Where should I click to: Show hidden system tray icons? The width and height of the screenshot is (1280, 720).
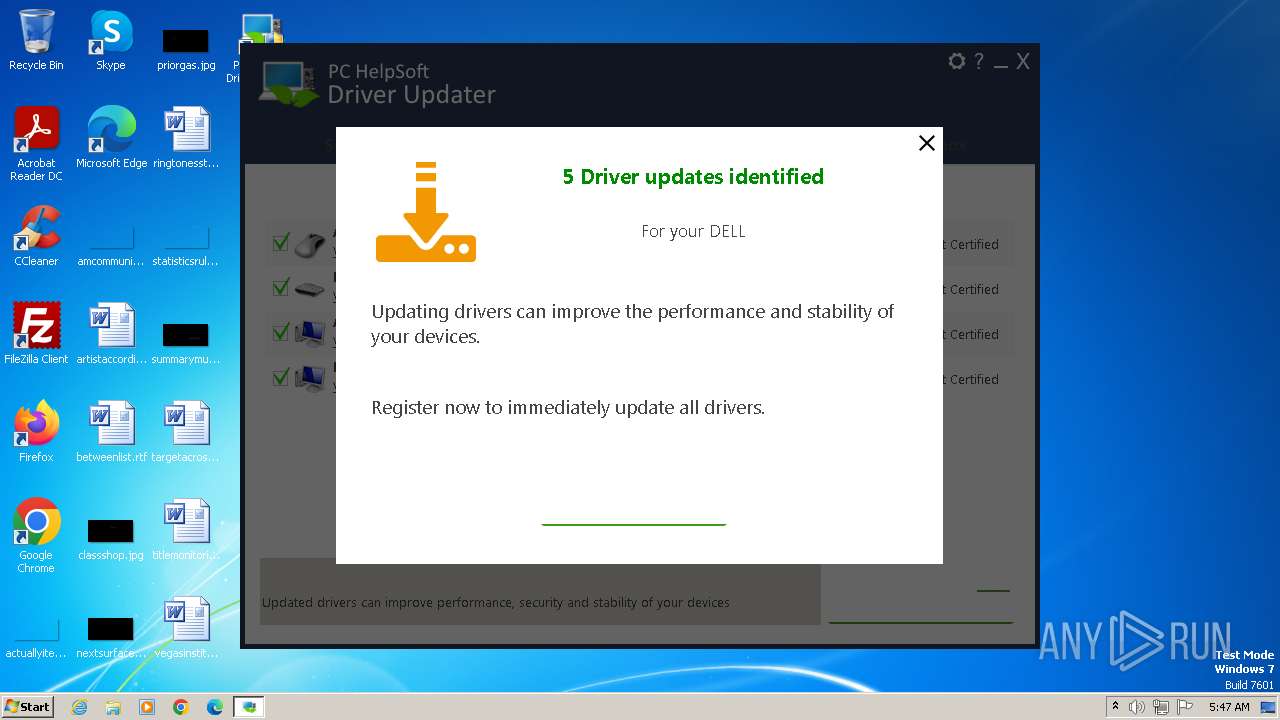[1116, 707]
